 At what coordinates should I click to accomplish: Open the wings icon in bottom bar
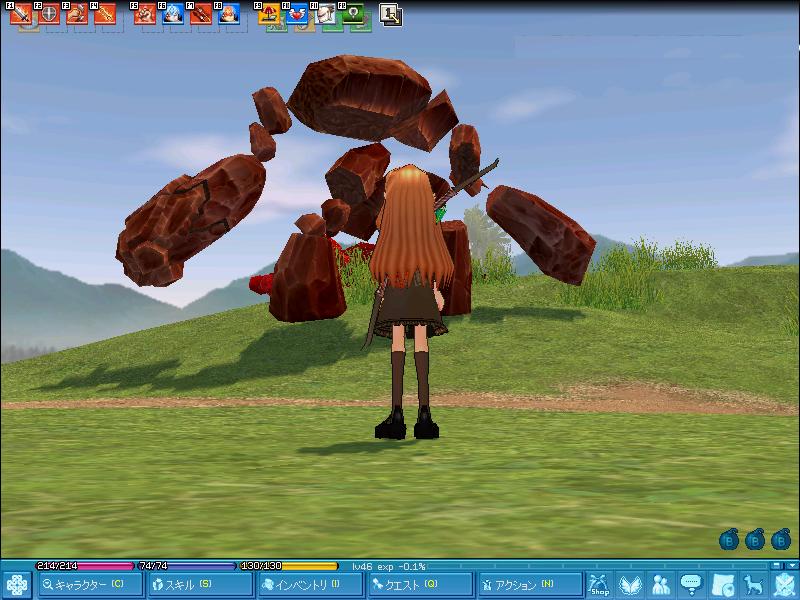(x=630, y=584)
